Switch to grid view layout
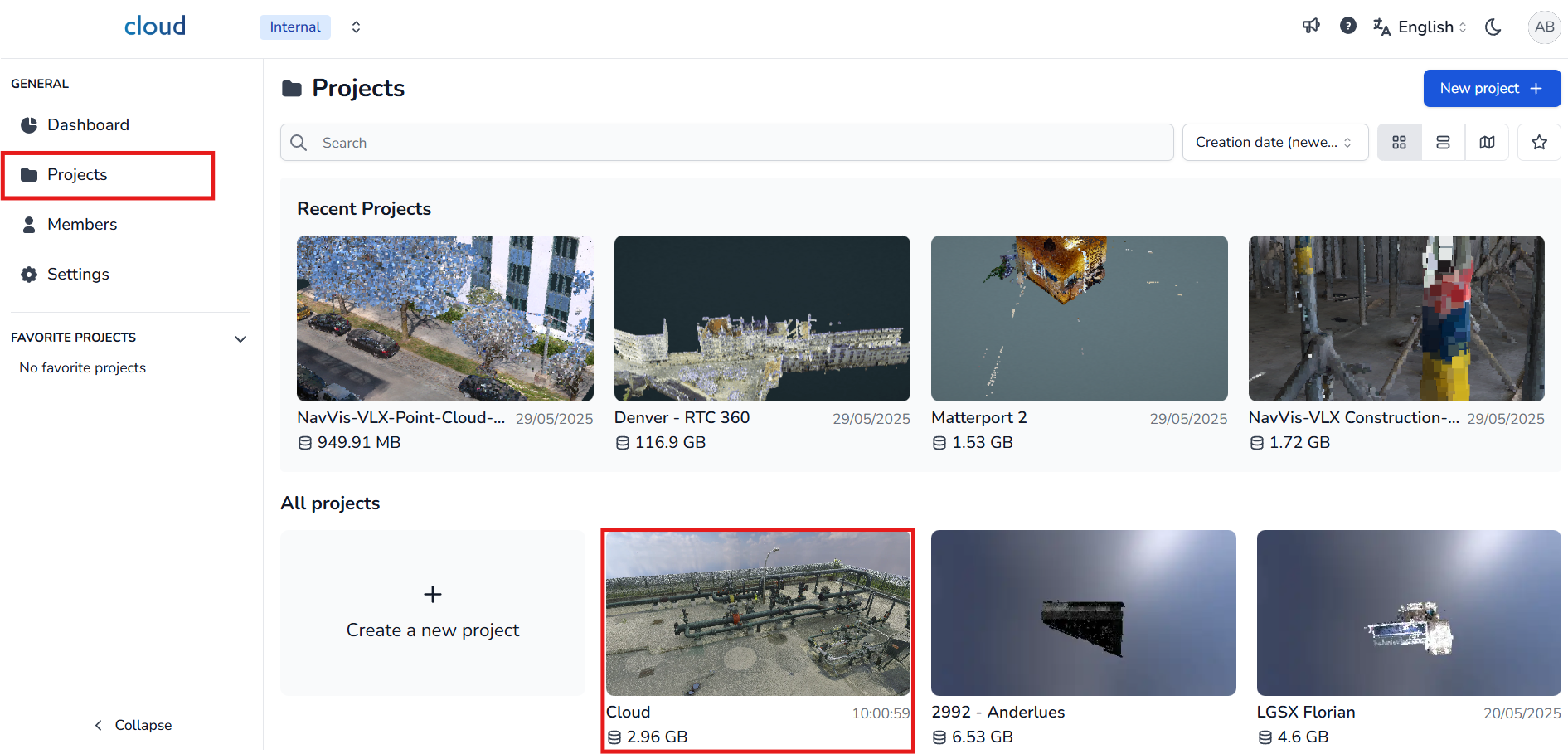Image resolution: width=1568 pixels, height=754 pixels. 1399,143
